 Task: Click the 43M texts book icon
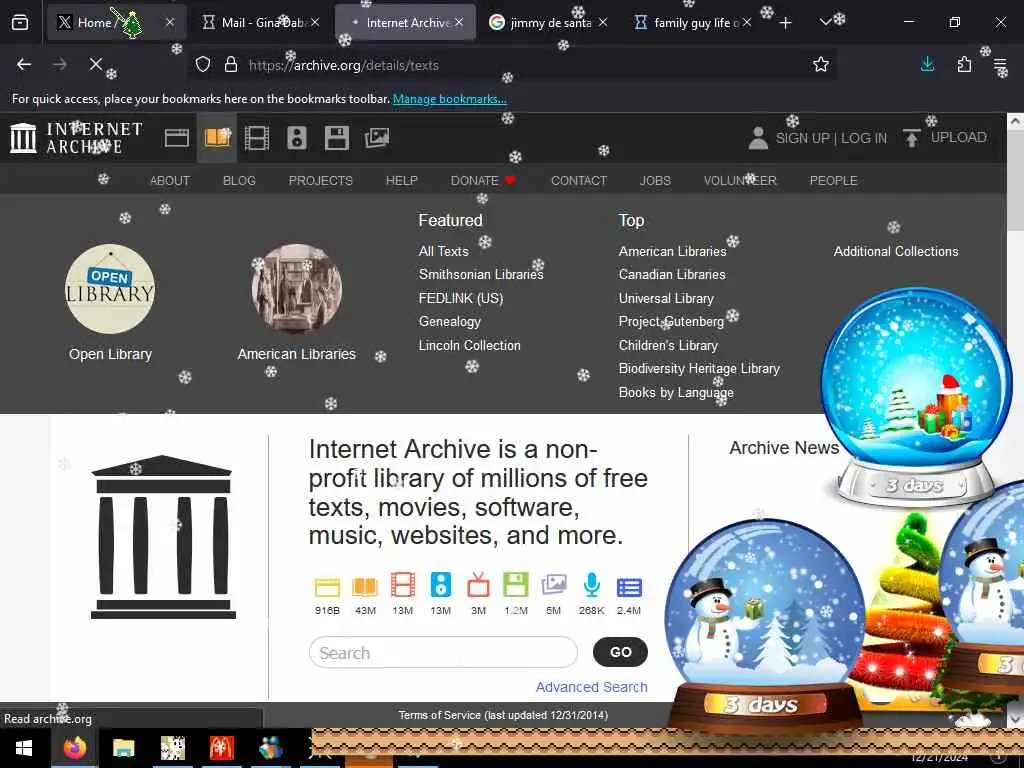click(365, 586)
